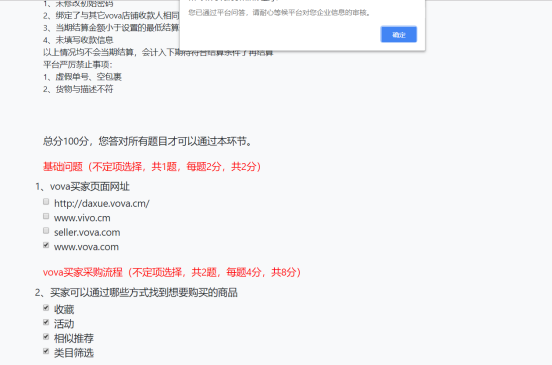Image resolution: width=552 pixels, height=365 pixels.
Task: Check the http://daxue.vova.cm/ option
Action: 46,202
